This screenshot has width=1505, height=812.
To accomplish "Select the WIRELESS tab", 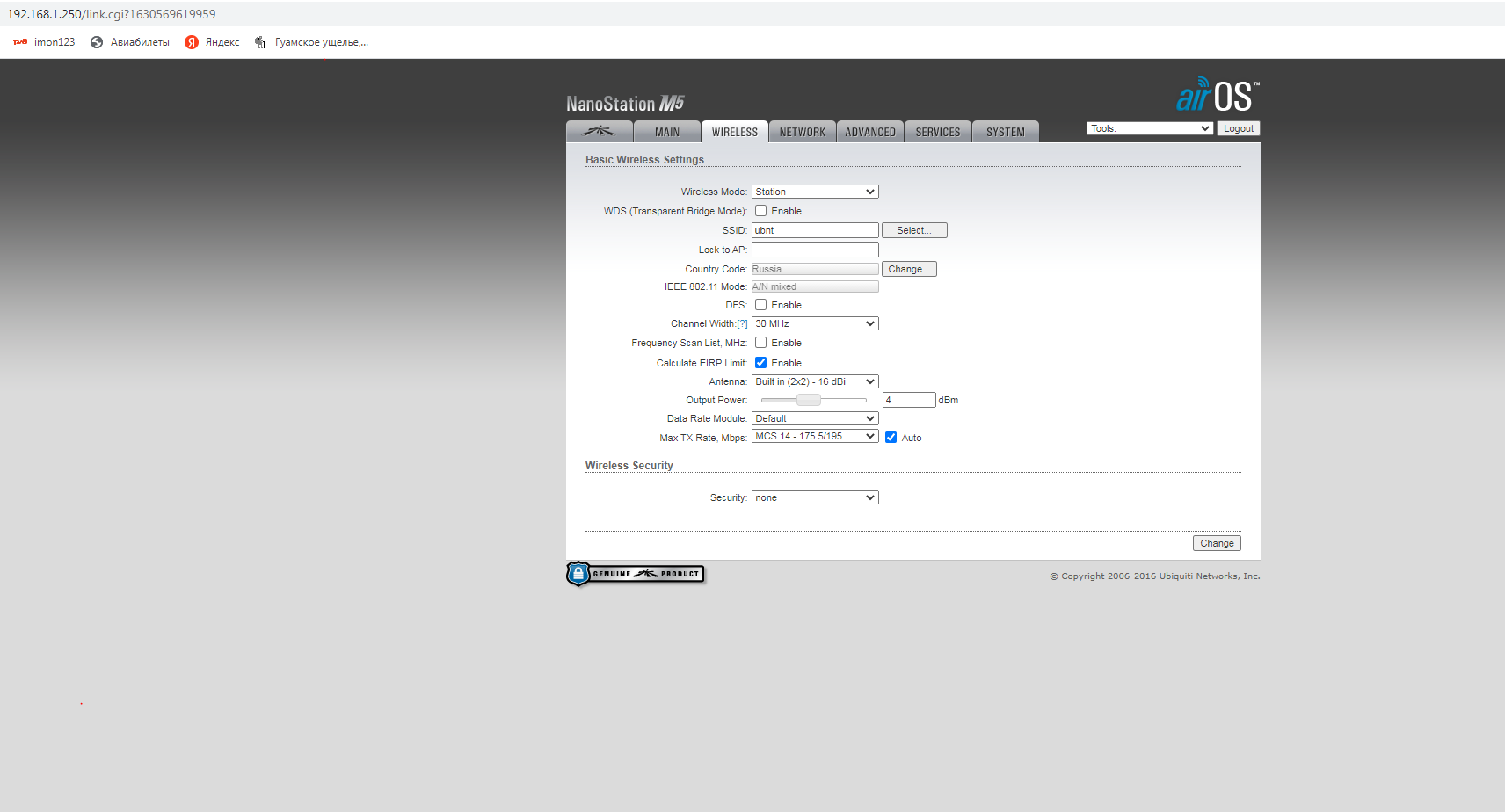I will pyautogui.click(x=735, y=132).
